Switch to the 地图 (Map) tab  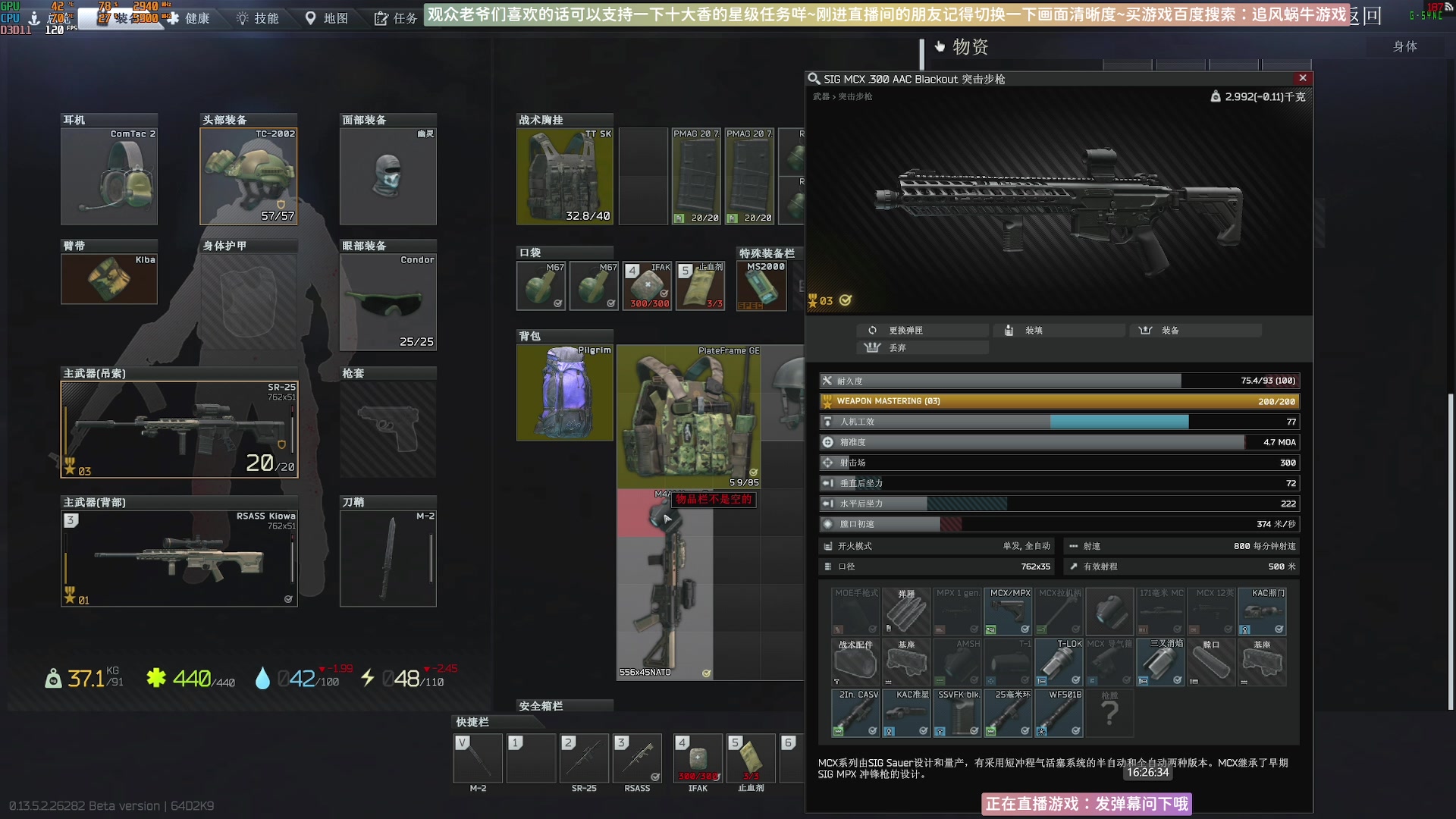click(327, 18)
